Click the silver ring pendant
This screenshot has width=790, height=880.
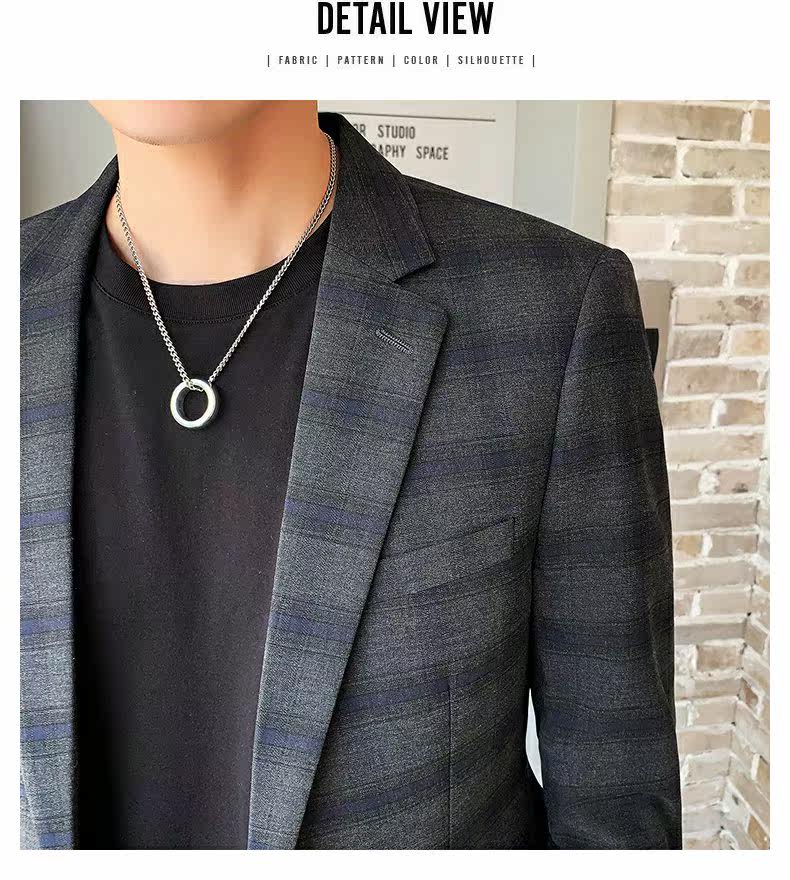[x=194, y=403]
